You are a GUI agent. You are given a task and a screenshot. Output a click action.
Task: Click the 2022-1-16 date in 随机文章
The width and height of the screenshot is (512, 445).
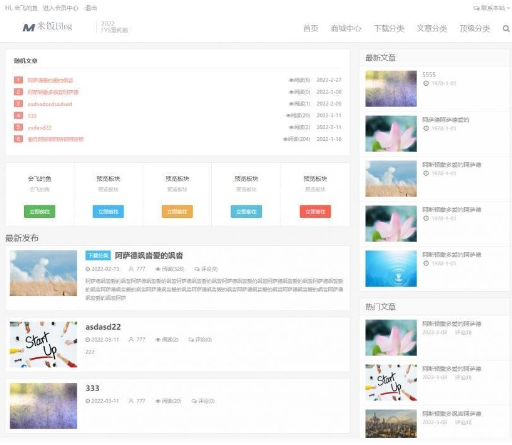point(329,139)
